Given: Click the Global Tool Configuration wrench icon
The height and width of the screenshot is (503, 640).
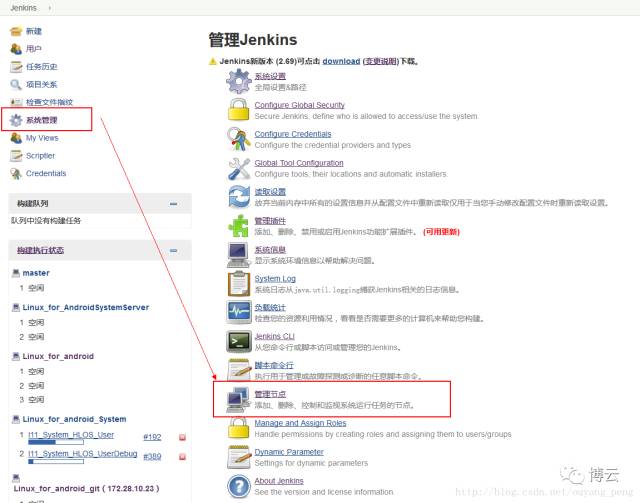Looking at the screenshot, I should pos(239,168).
